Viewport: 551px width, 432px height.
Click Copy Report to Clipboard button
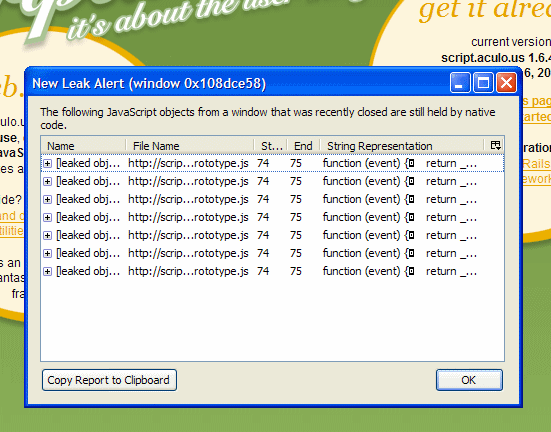click(109, 380)
